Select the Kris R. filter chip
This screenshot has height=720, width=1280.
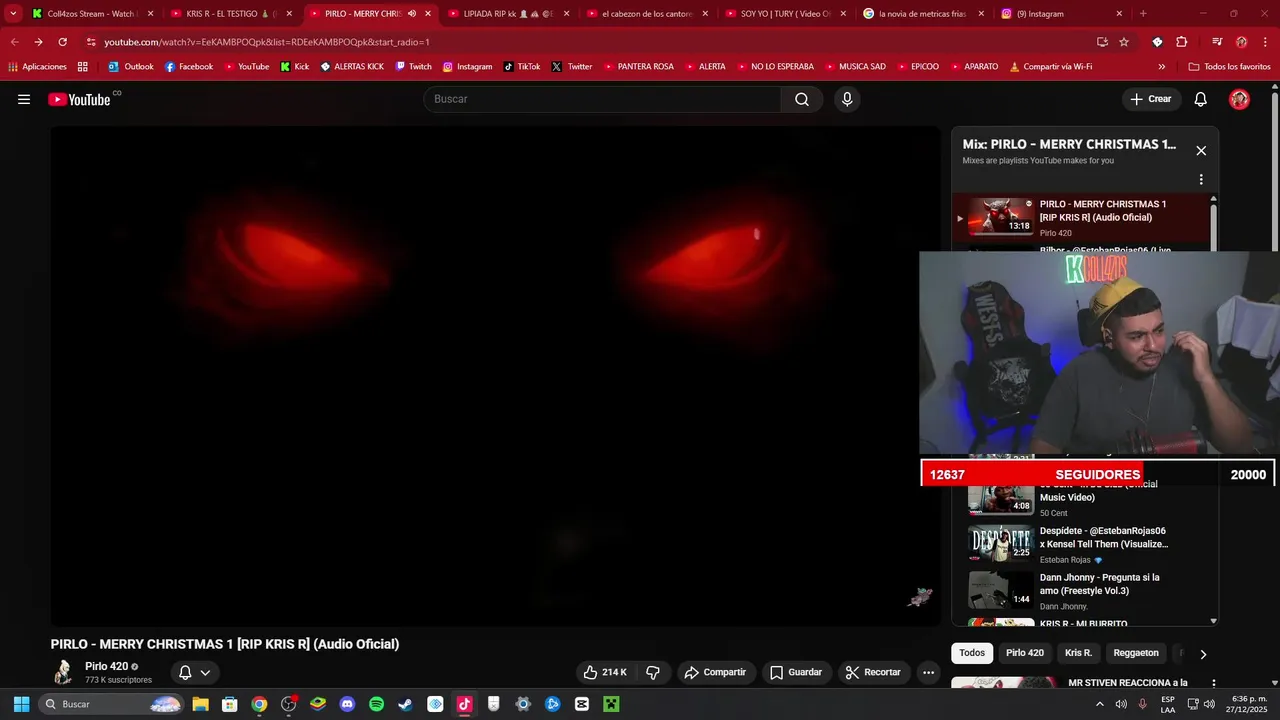click(1078, 653)
